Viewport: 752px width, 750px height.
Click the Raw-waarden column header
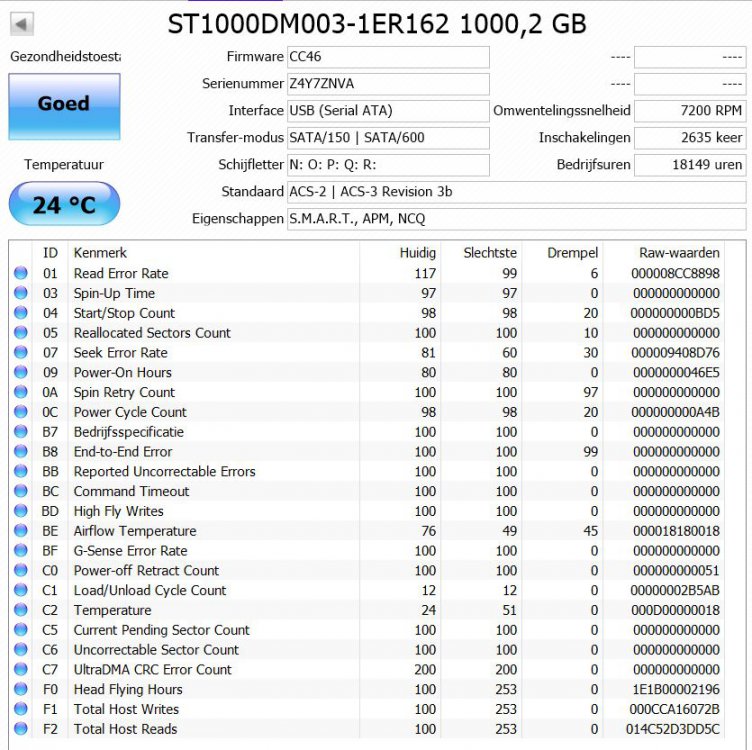pyautogui.click(x=679, y=253)
